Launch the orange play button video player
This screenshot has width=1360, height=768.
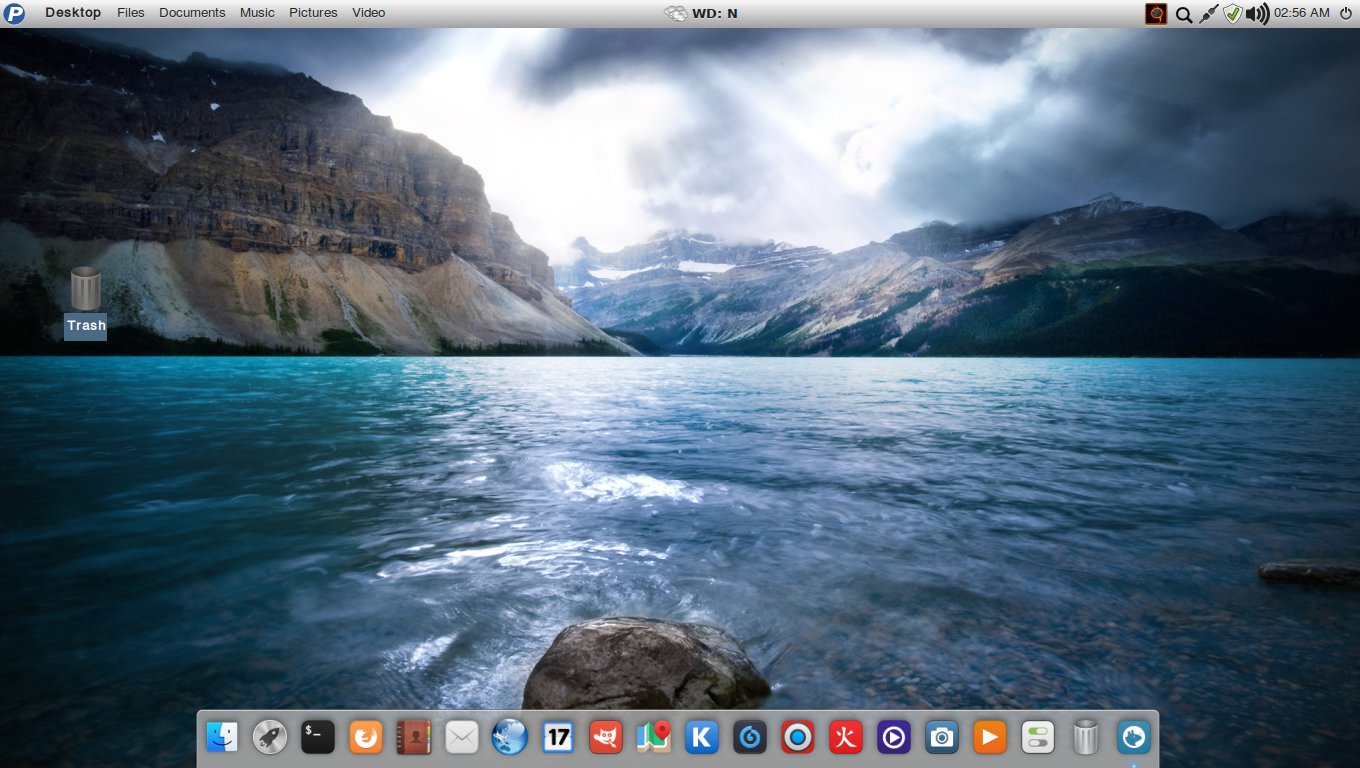click(x=990, y=738)
